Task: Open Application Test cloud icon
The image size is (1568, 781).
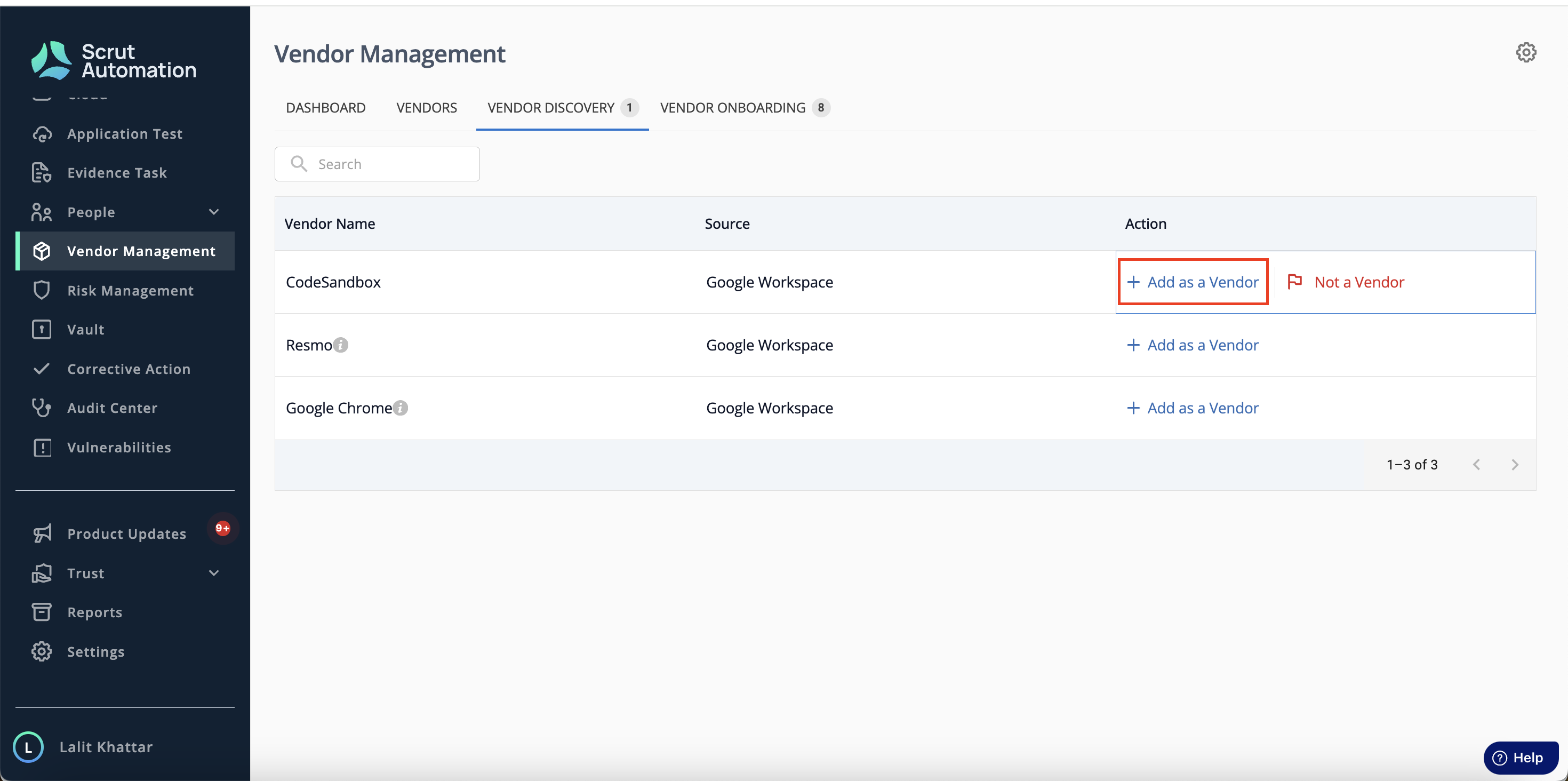Action: tap(42, 134)
